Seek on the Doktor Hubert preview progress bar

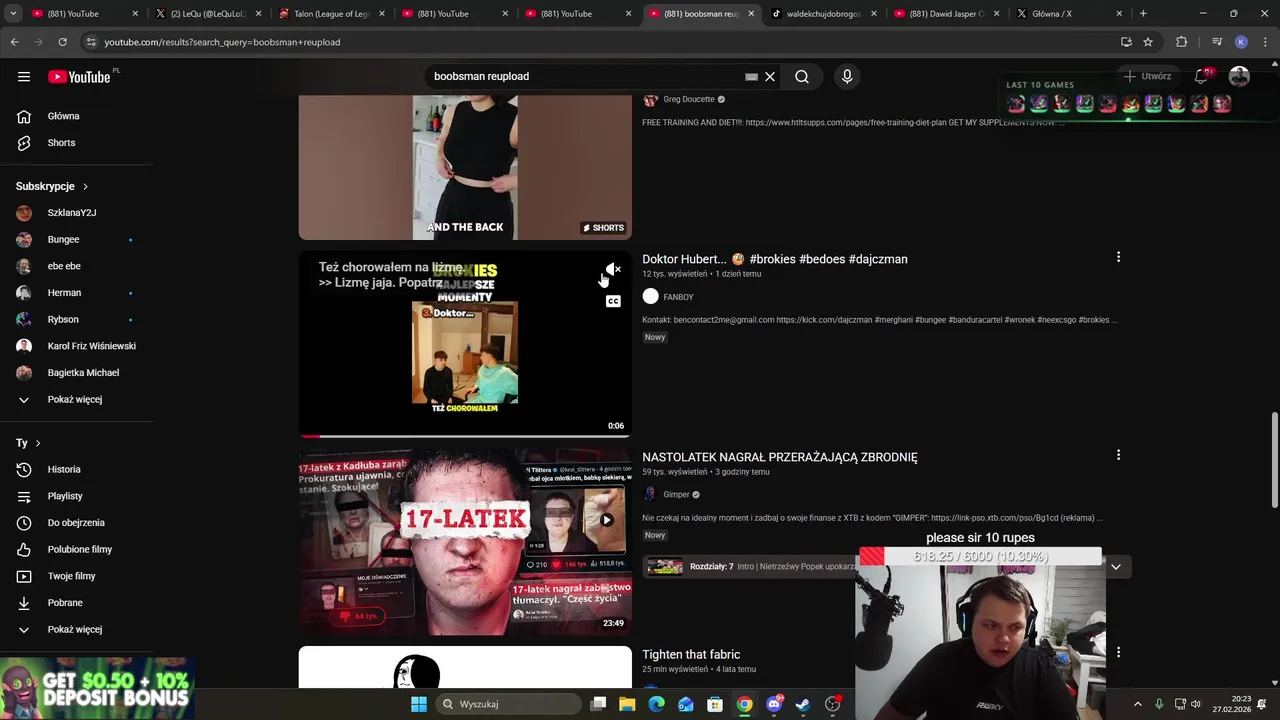pos(465,436)
